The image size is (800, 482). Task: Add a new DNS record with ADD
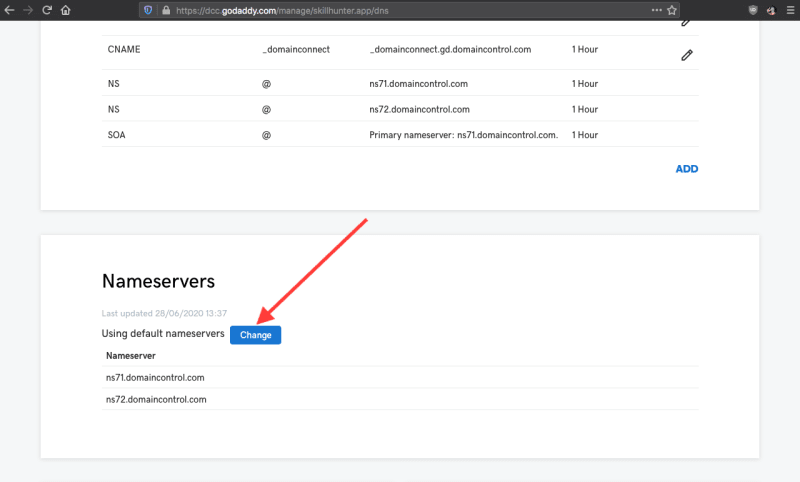pos(687,169)
